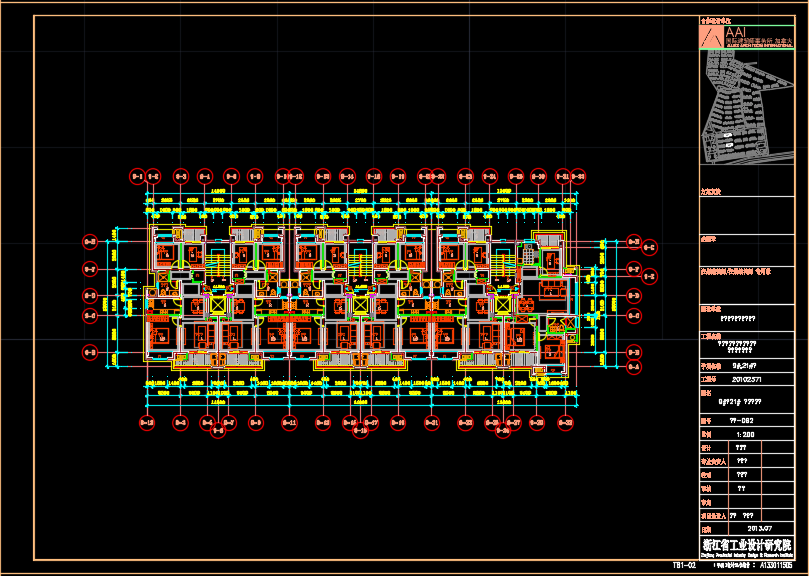Select the site location plan thumbnail
Image resolution: width=809 pixels, height=576 pixels.
747,107
